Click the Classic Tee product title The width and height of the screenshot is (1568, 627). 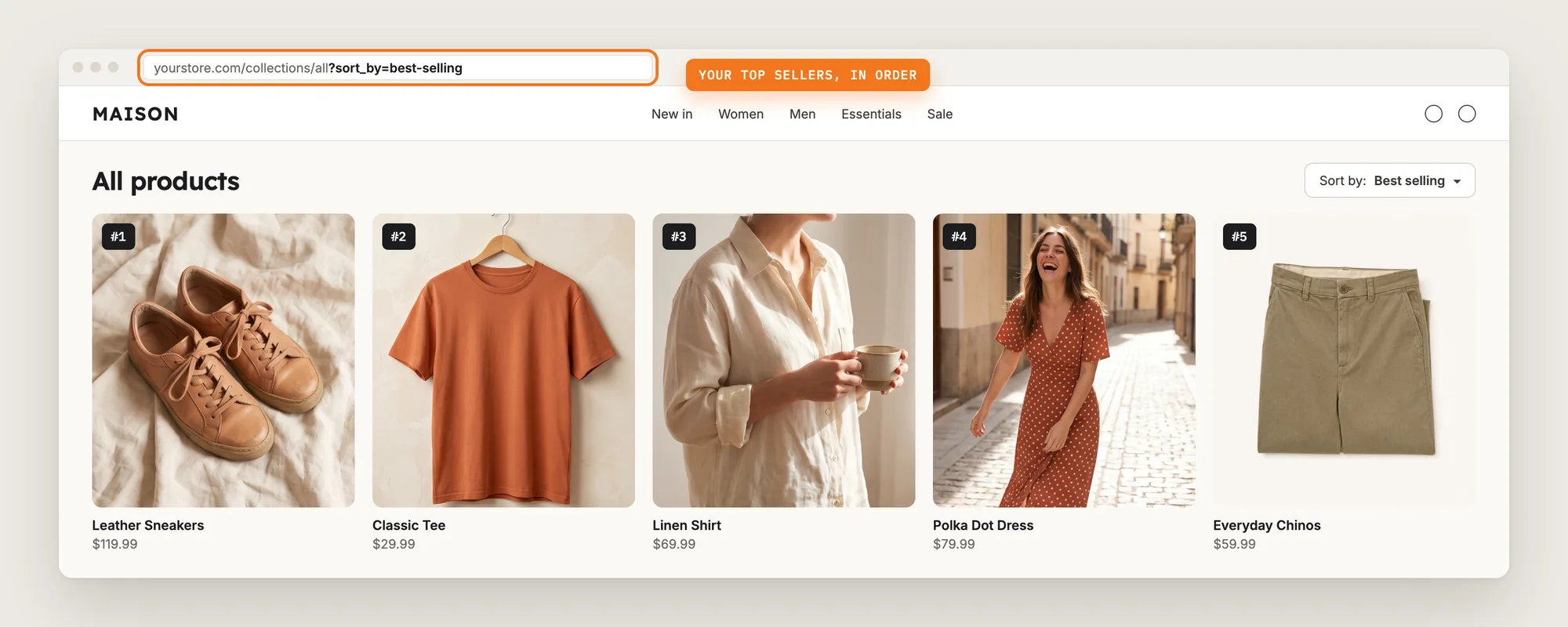(408, 525)
